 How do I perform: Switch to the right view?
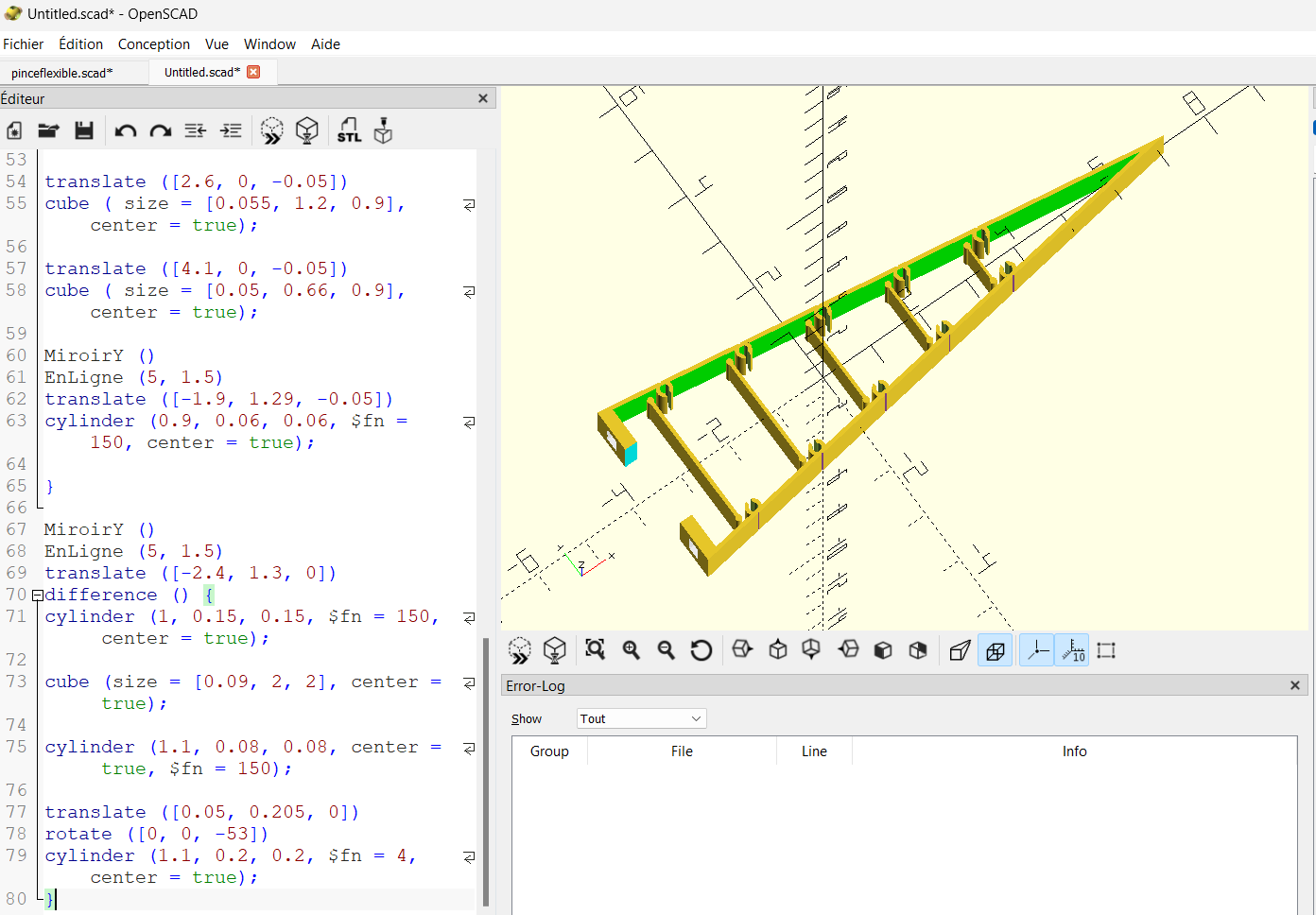pos(742,649)
